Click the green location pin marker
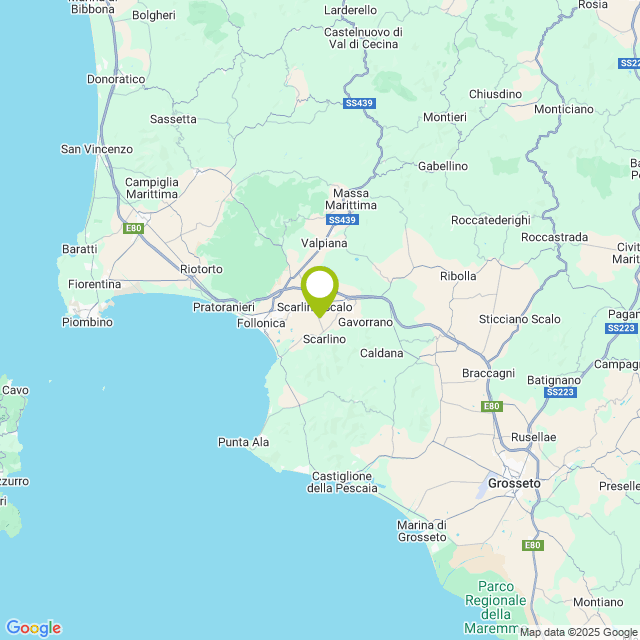 click(320, 291)
